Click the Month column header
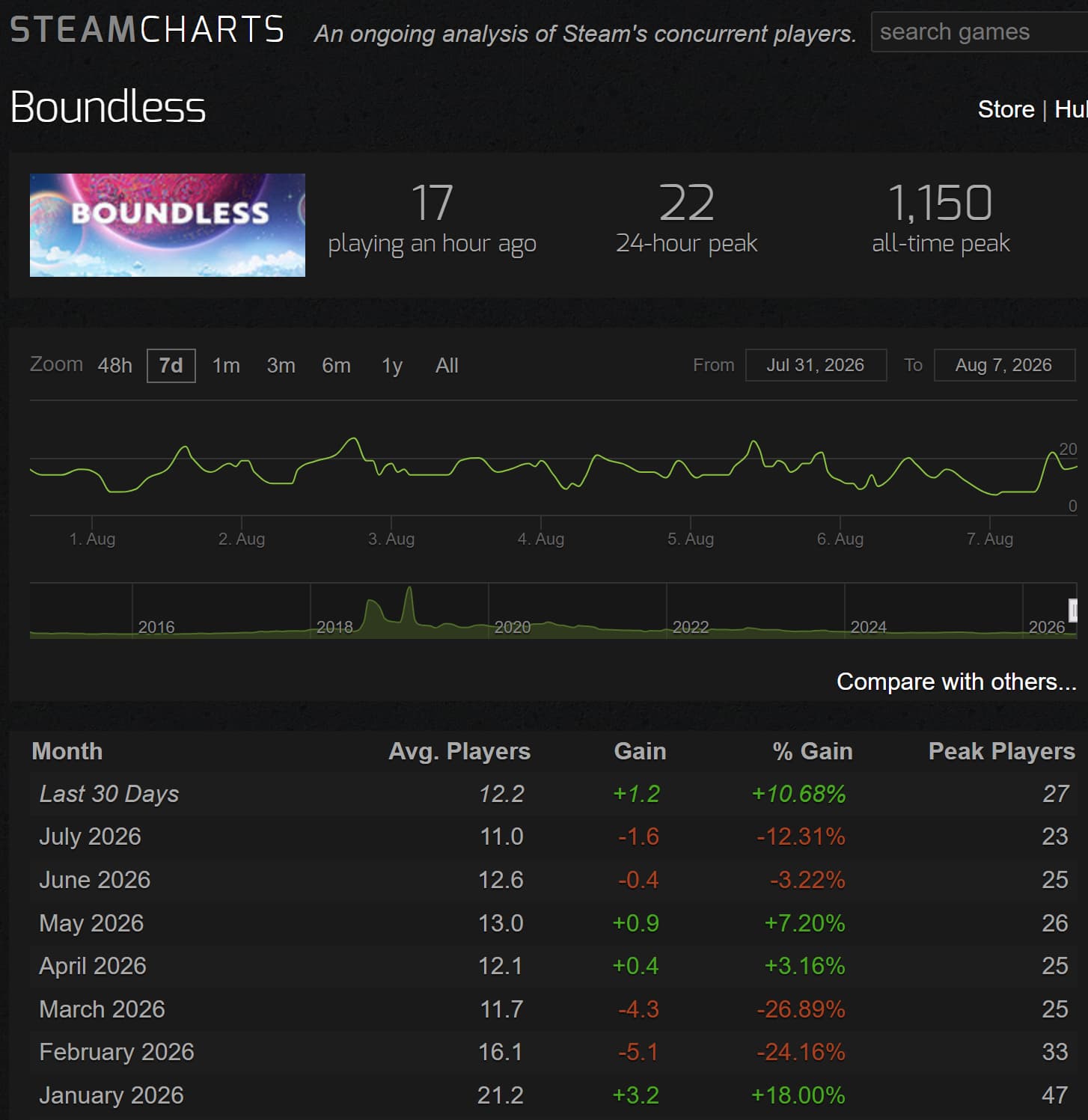Screen dimensions: 1088x1120 [x=67, y=751]
